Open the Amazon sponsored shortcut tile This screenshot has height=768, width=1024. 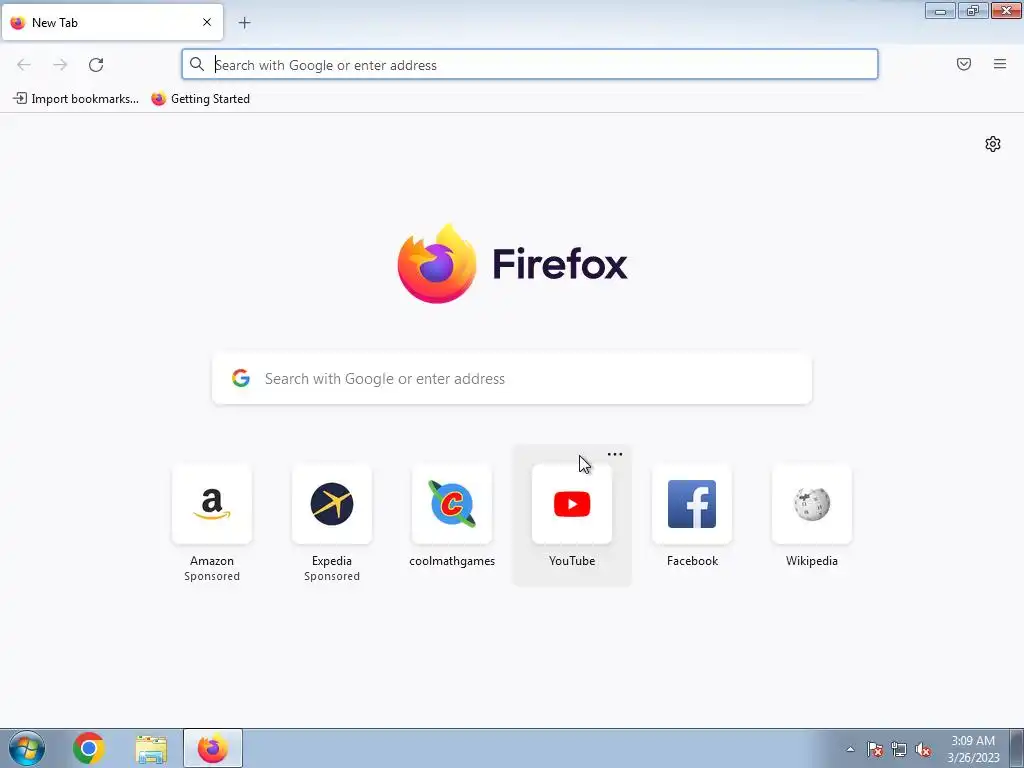click(212, 504)
